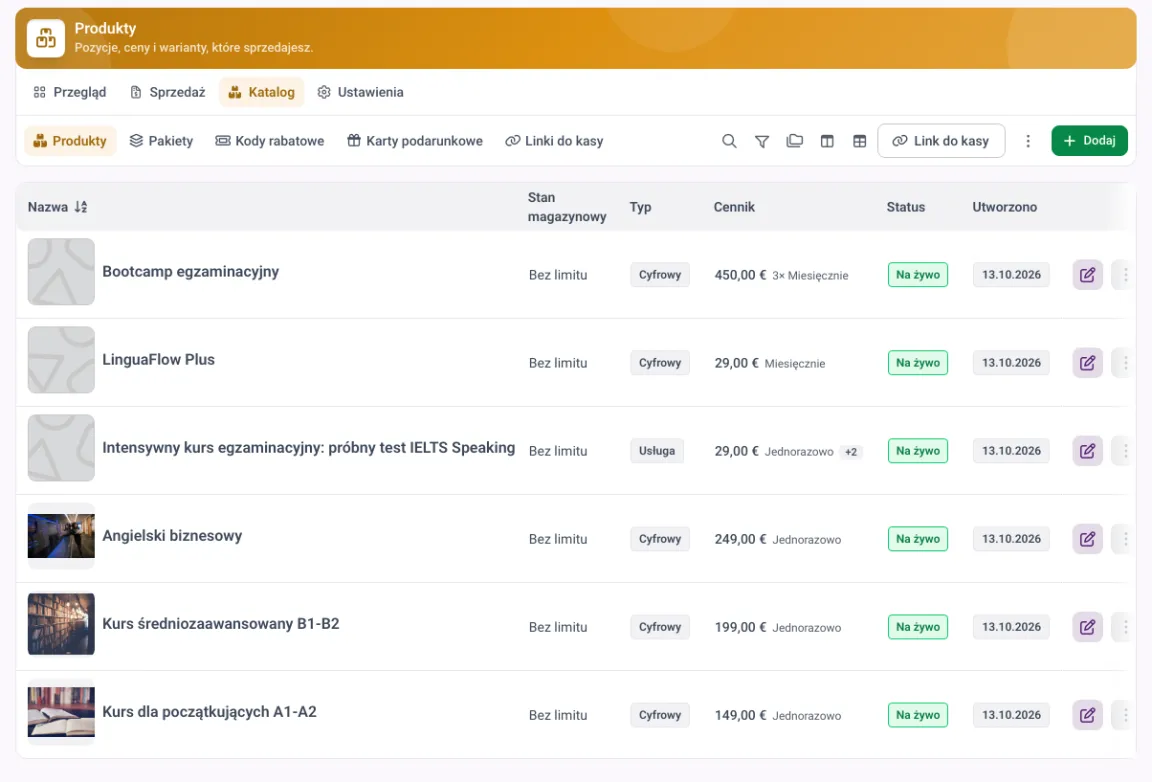Edit Kurs dla początkujących A1-A2 row
Screen dimensions: 1152x782
tap(1087, 715)
